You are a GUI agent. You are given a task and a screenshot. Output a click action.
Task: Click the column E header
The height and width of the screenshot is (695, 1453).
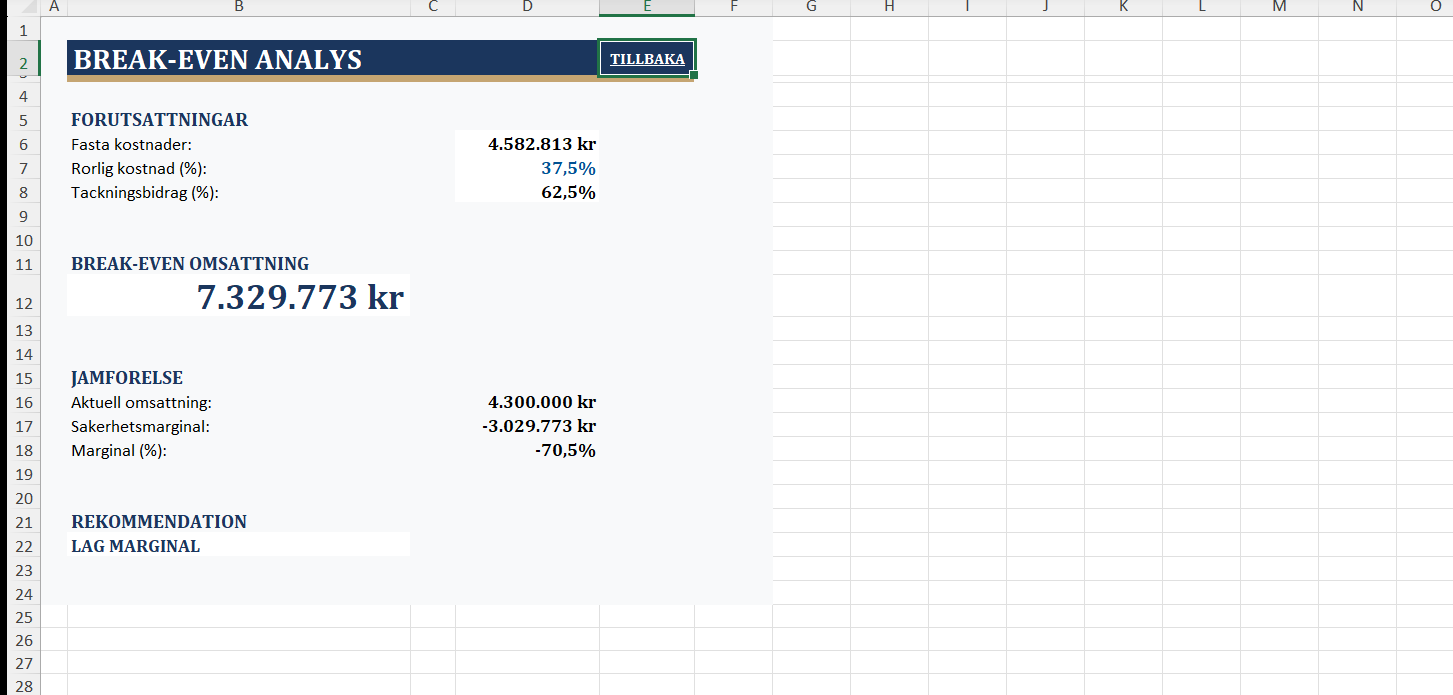click(647, 8)
